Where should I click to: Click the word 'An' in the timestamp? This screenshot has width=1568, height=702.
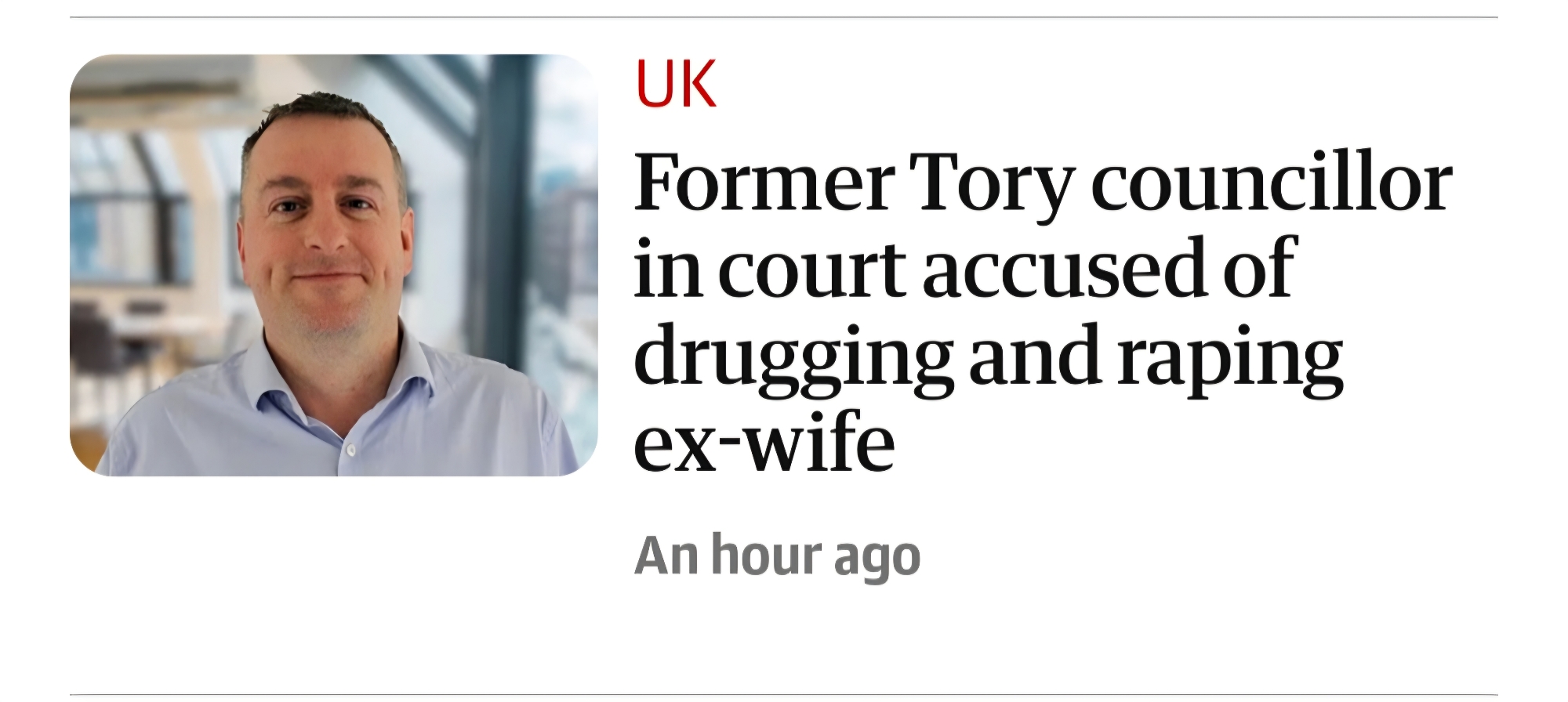tap(666, 556)
